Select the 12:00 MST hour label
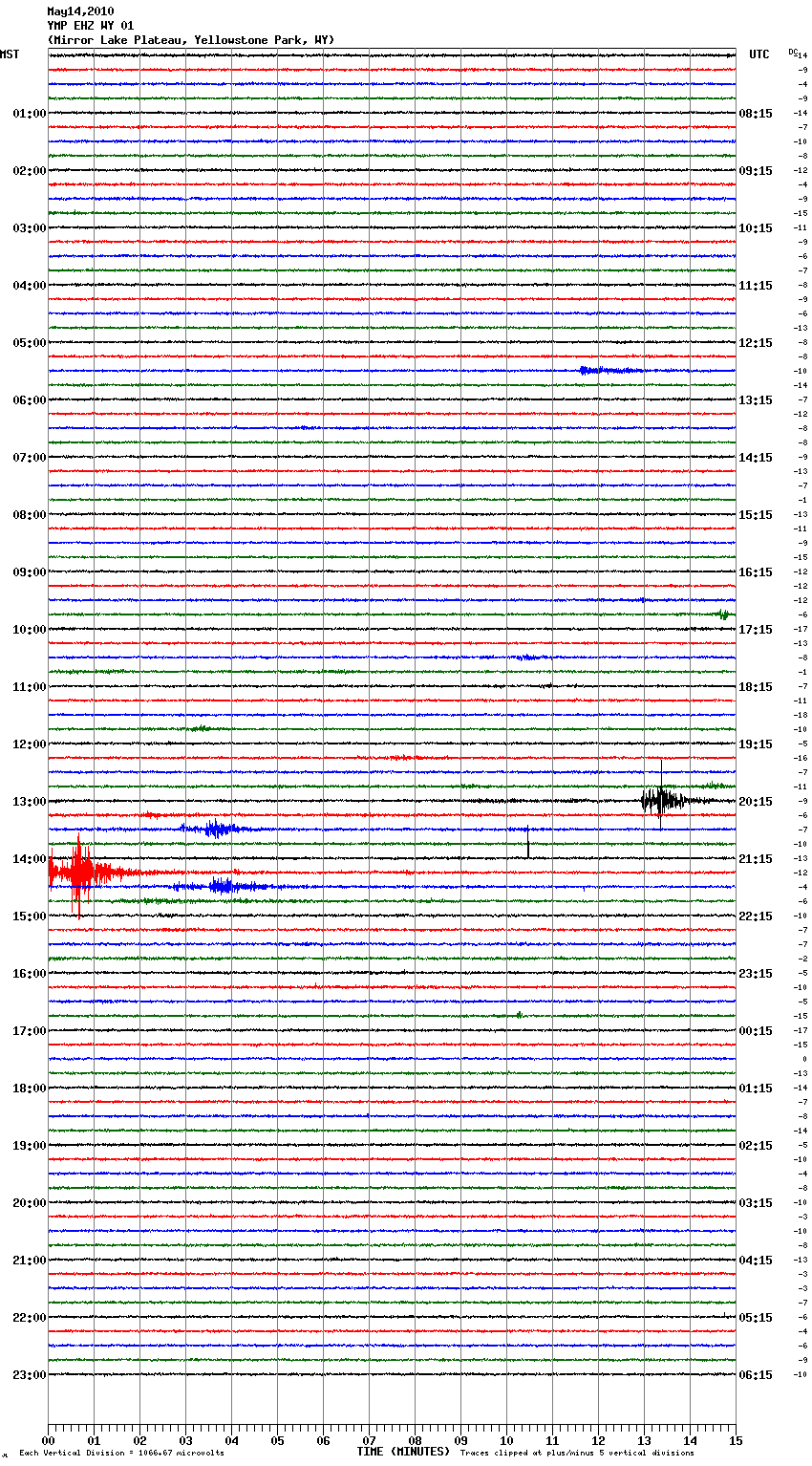This screenshot has height=1466, width=812. tap(30, 744)
